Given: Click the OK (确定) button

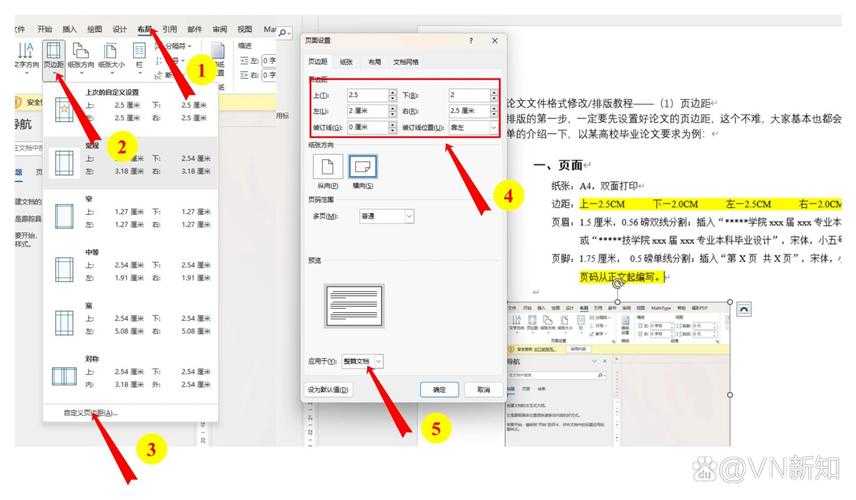Looking at the screenshot, I should coord(439,390).
